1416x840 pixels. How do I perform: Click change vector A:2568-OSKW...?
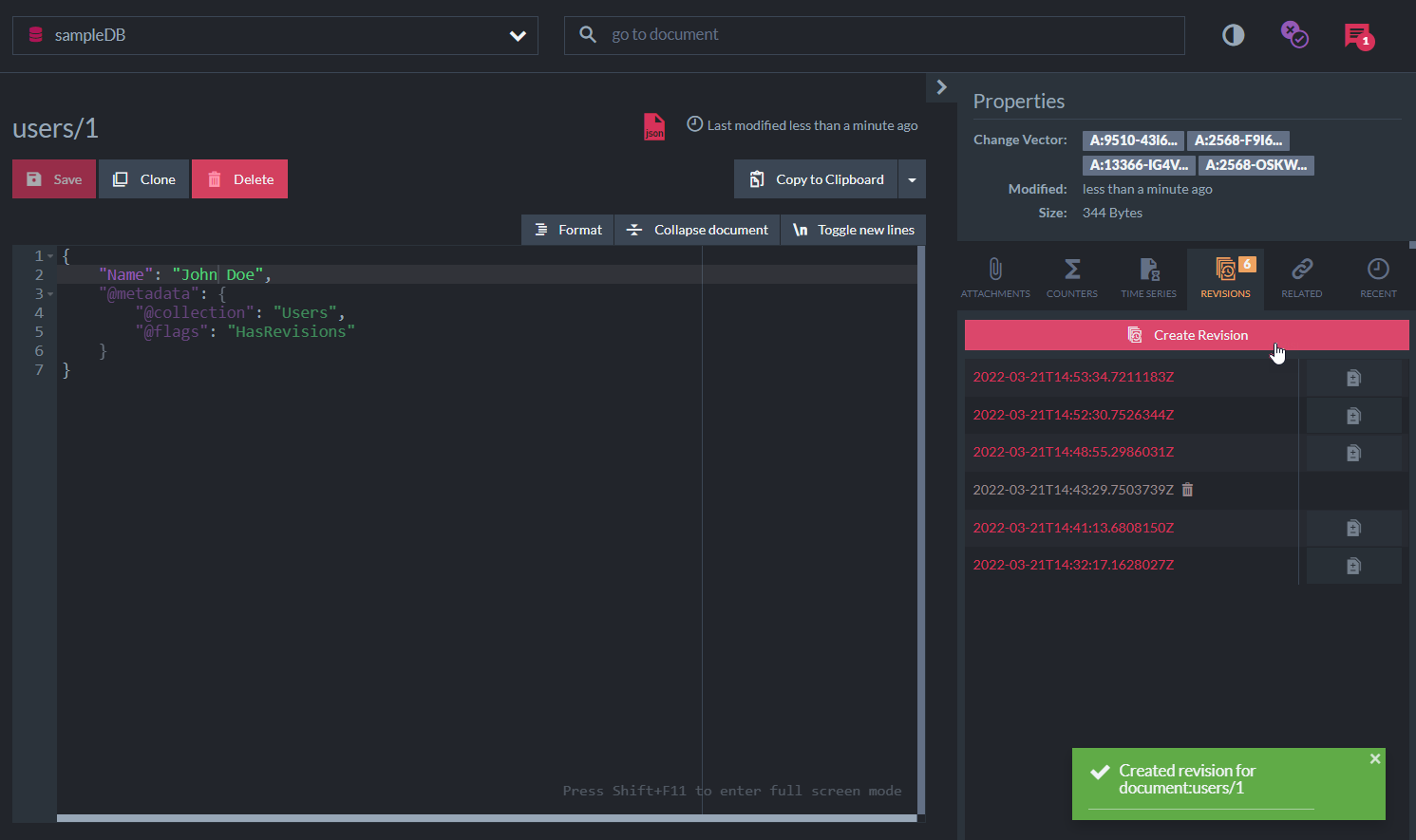1256,165
